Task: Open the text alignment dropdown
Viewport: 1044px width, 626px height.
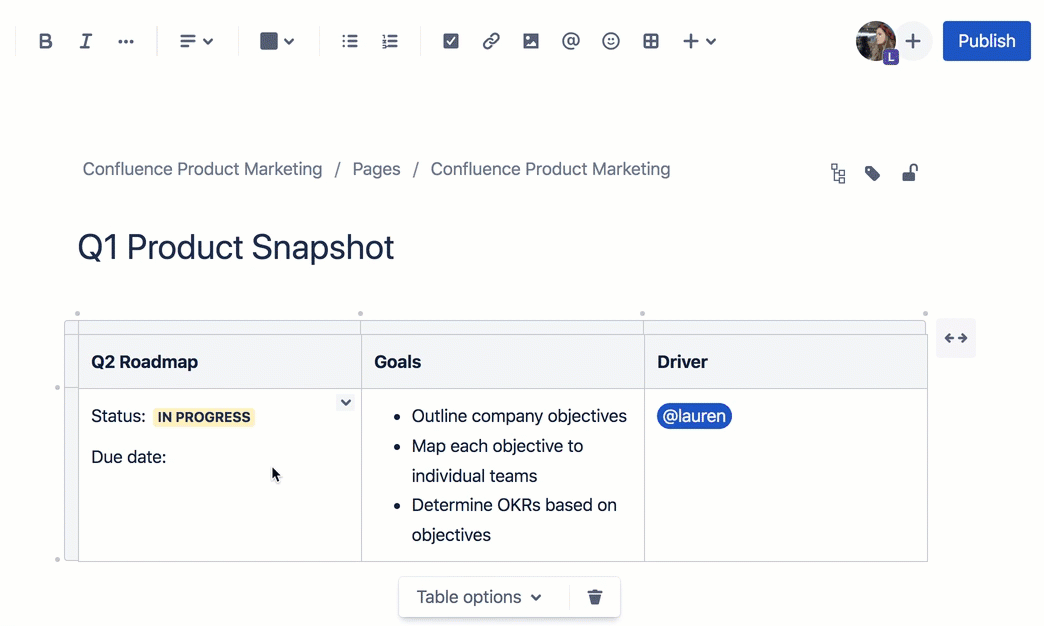Action: [196, 41]
